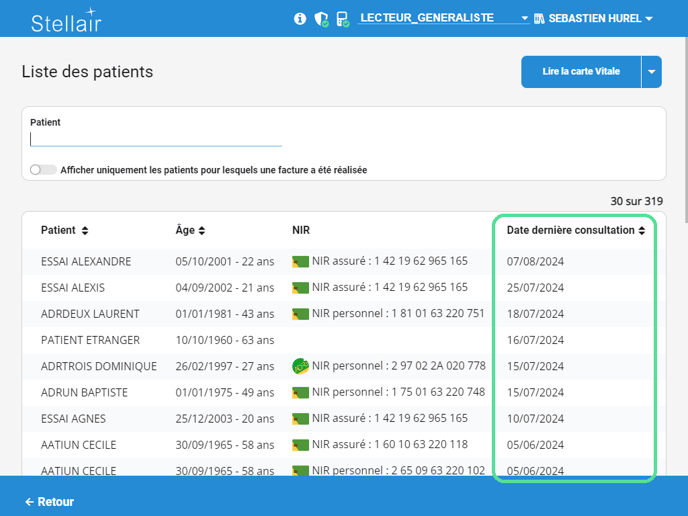Sort the list by Âge column
Image resolution: width=688 pixels, height=516 pixels.
pos(190,231)
